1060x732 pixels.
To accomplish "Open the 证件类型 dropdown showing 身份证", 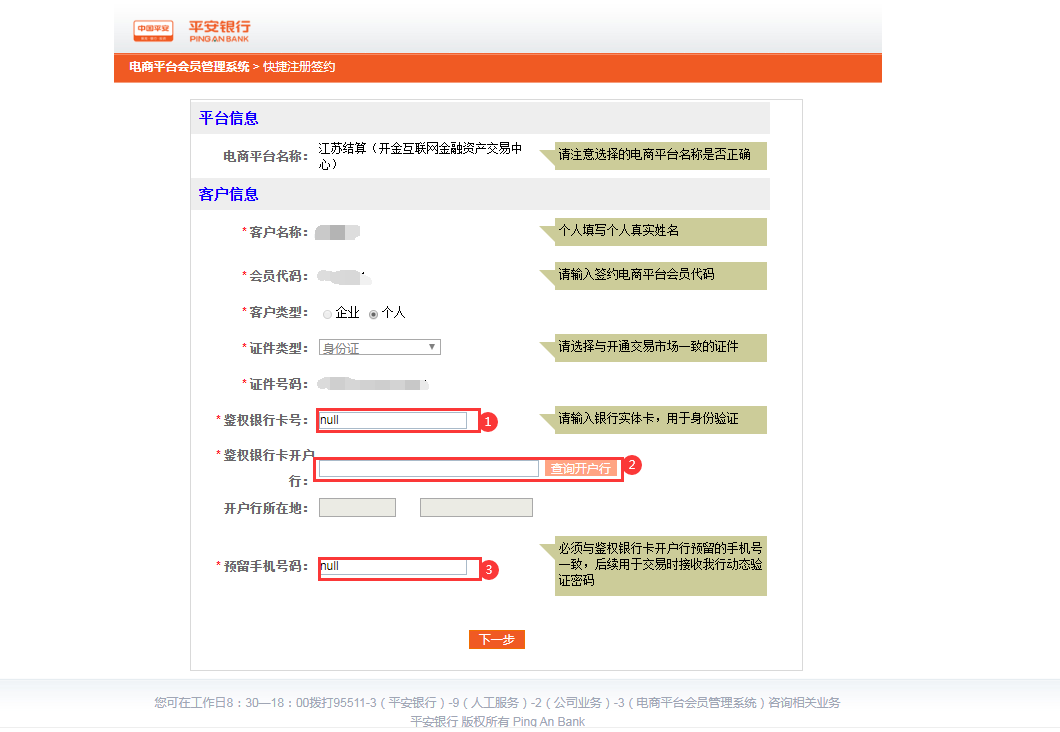I will (x=380, y=347).
